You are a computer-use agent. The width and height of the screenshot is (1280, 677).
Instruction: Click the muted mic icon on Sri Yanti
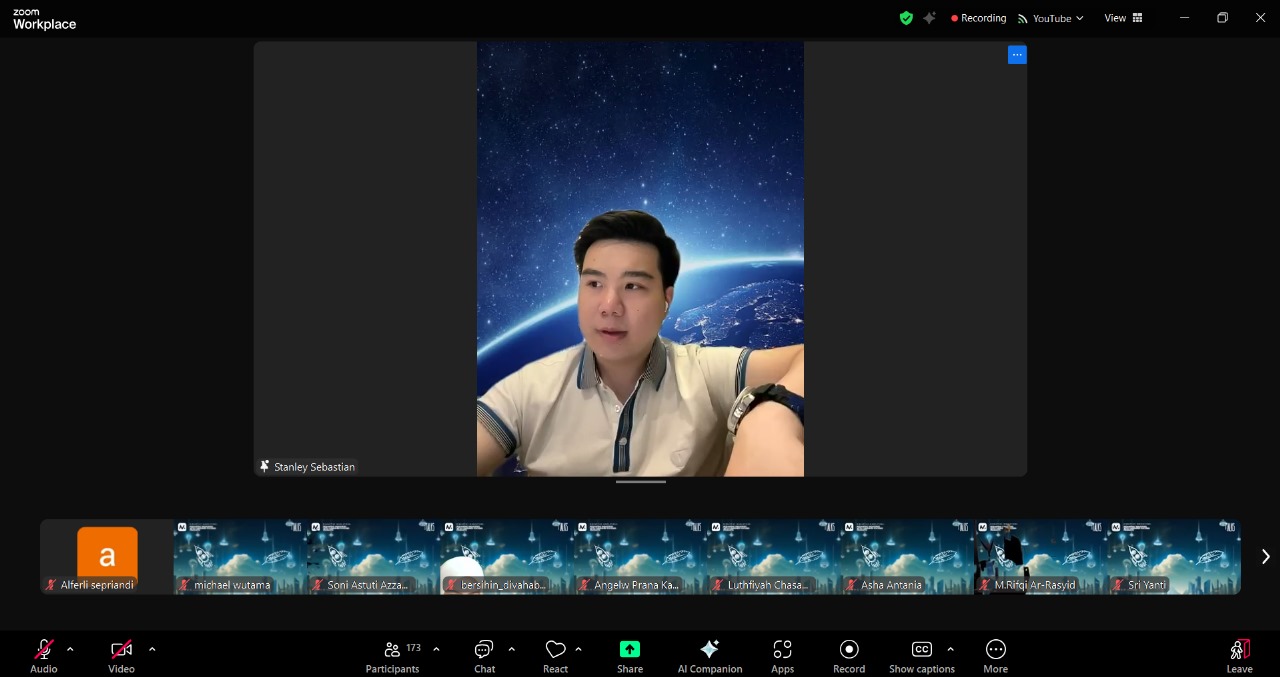(x=1118, y=585)
